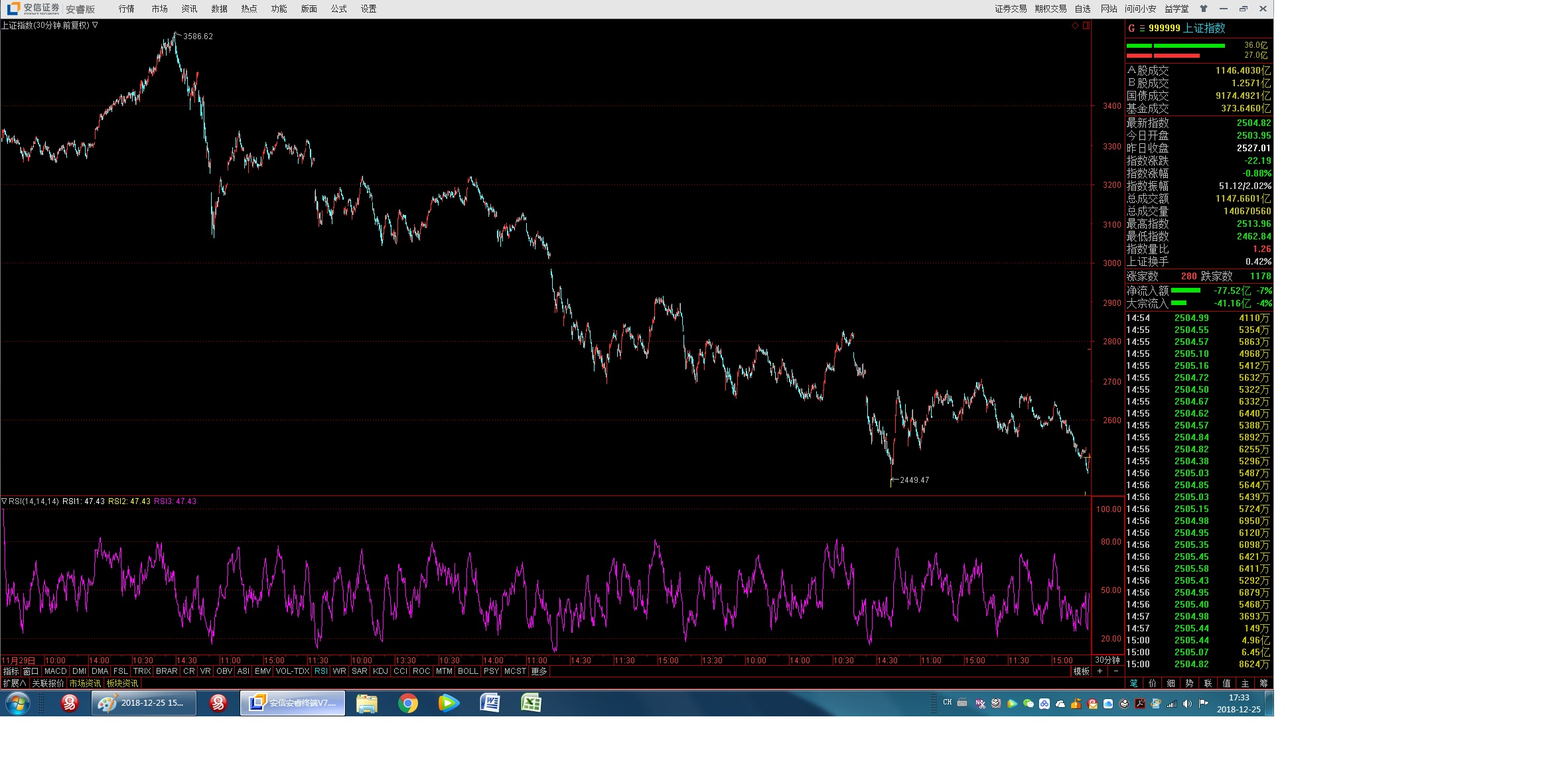
Task: Select the 笔 tick-detail tab
Action: 1133,683
